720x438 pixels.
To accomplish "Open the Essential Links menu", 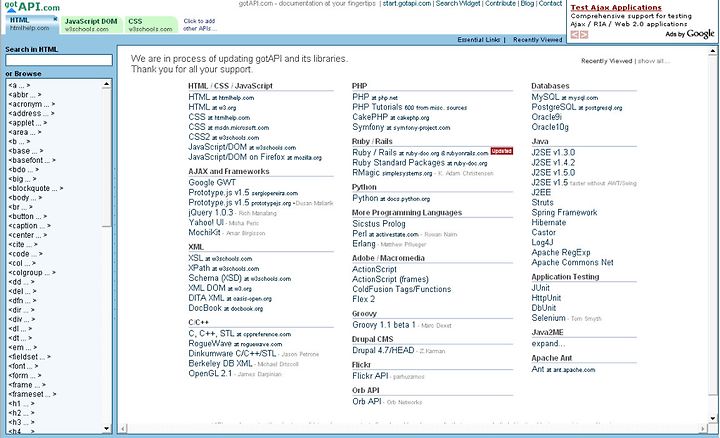I will coord(478,40).
